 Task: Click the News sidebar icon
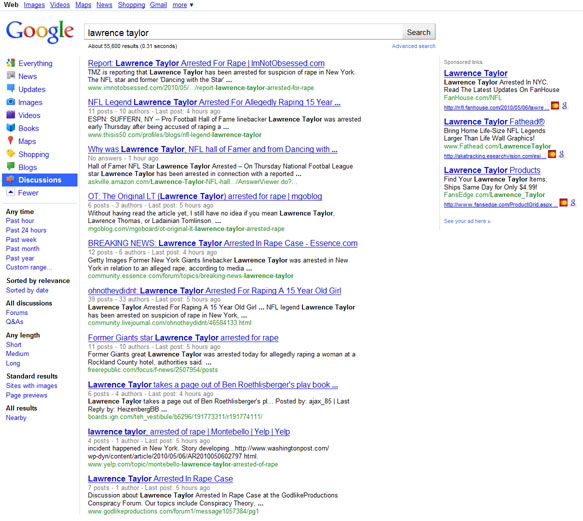(11, 75)
